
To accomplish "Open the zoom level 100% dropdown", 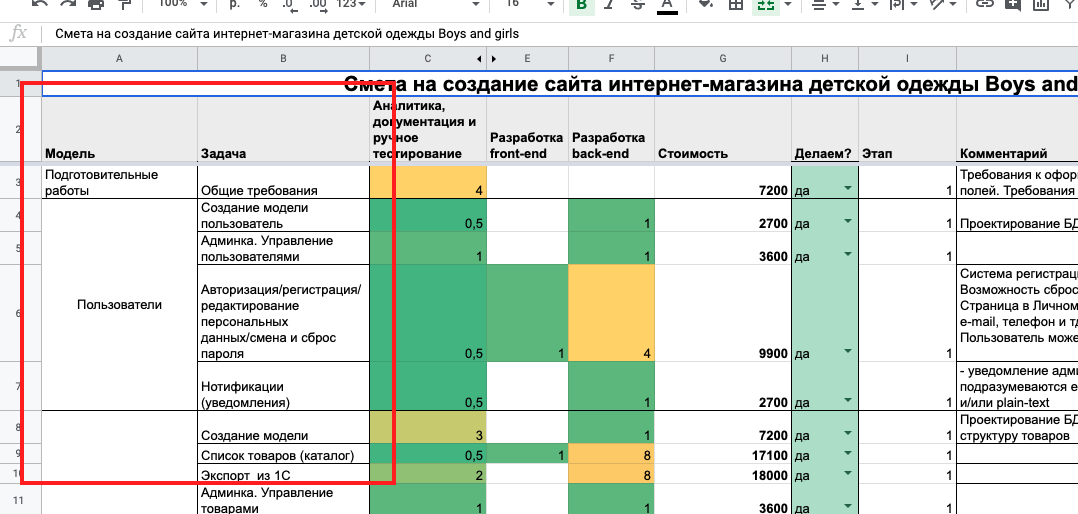I will pos(183,4).
